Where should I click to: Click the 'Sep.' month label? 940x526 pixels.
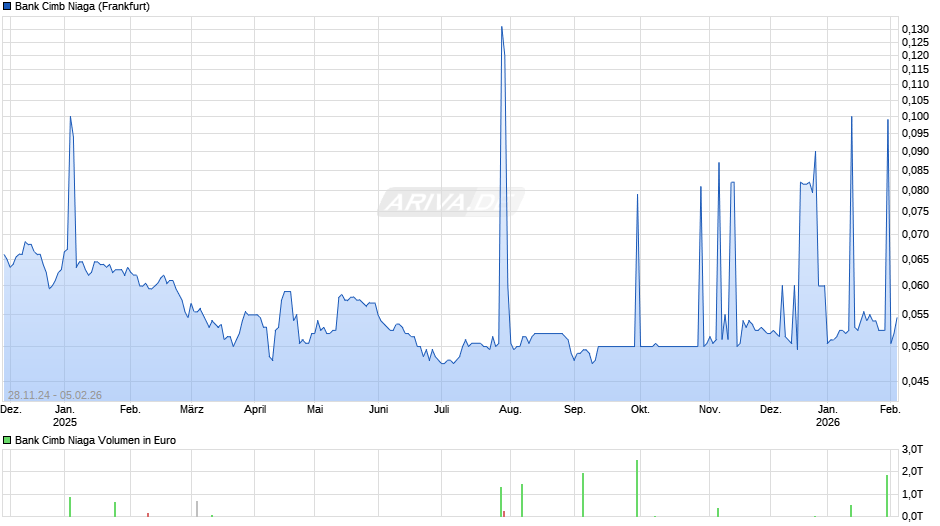pos(574,410)
